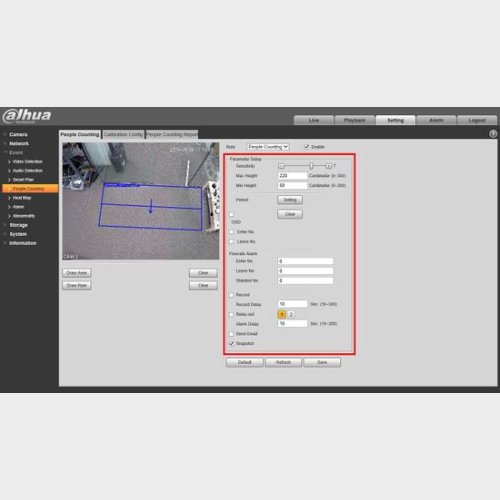Open Audio Detection under Event
The width and height of the screenshot is (500, 500).
point(27,170)
